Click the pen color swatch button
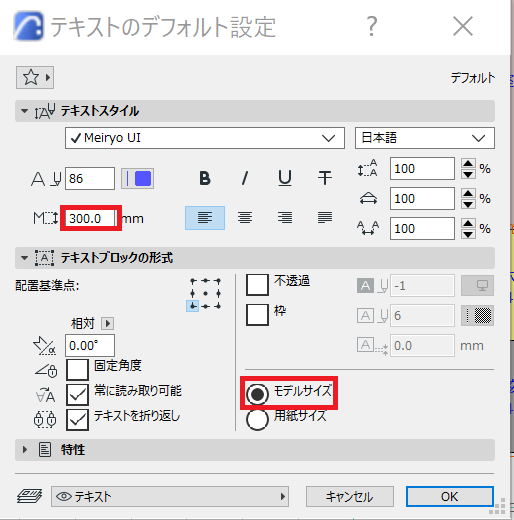514x520 pixels. pyautogui.click(x=137, y=179)
